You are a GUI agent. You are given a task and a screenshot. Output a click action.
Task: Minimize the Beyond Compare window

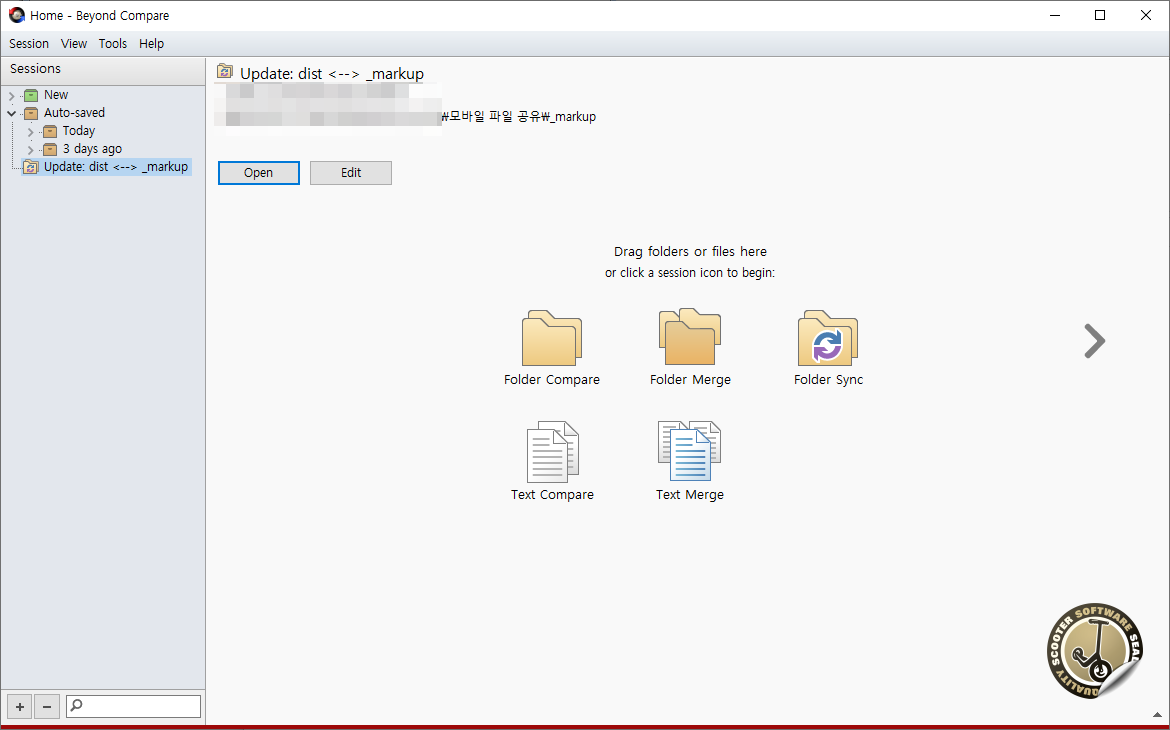click(x=1054, y=15)
